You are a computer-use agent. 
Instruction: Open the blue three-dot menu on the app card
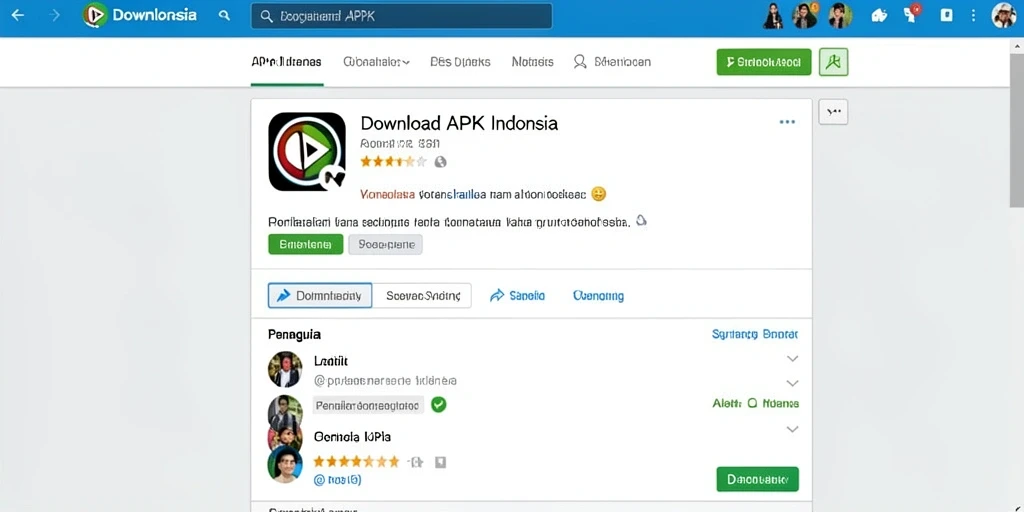point(787,122)
